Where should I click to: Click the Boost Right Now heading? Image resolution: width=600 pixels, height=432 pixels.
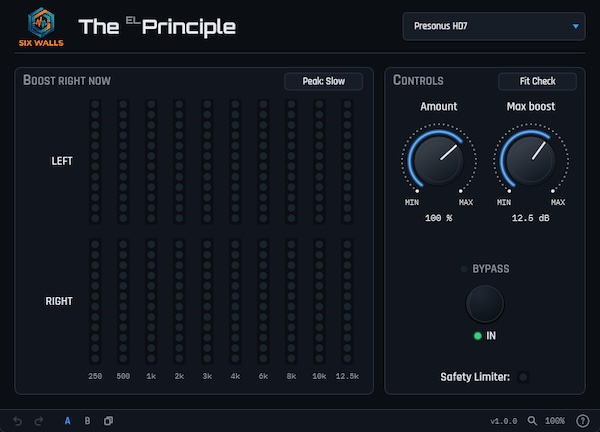(67, 80)
